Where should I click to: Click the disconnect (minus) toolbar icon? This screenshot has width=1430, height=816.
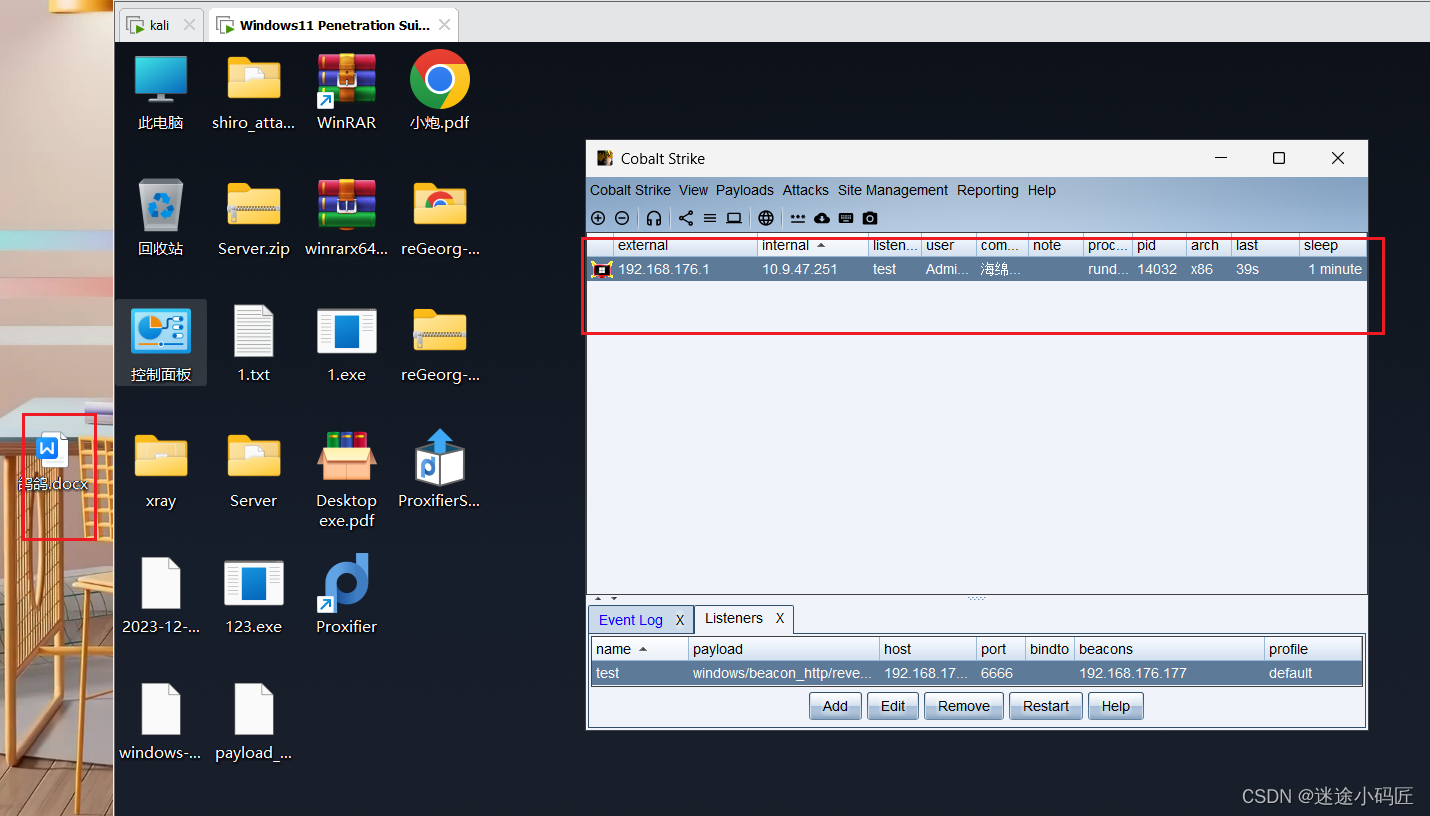pos(622,218)
